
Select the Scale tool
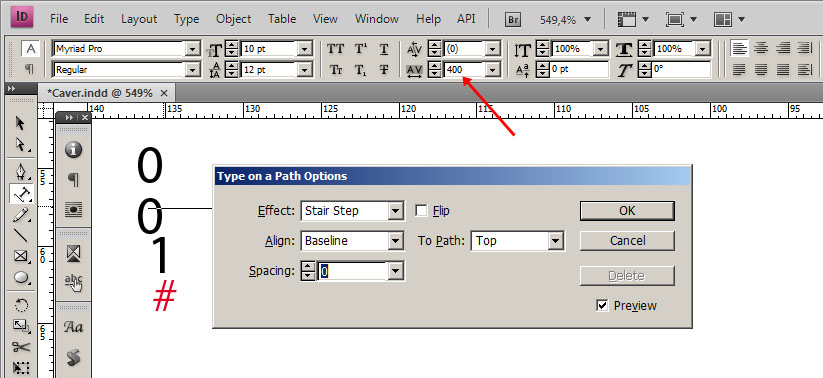[x=21, y=326]
